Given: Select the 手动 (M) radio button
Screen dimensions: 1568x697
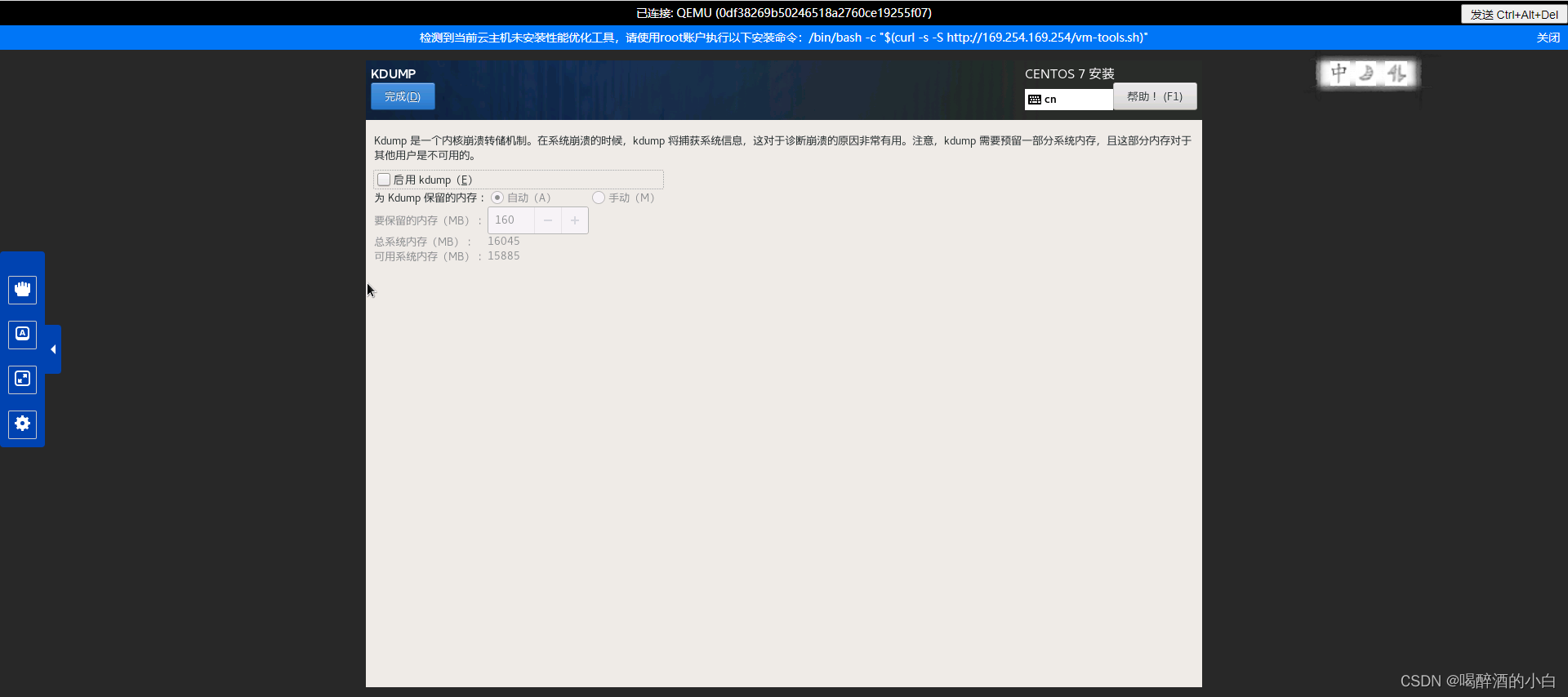Looking at the screenshot, I should point(599,198).
